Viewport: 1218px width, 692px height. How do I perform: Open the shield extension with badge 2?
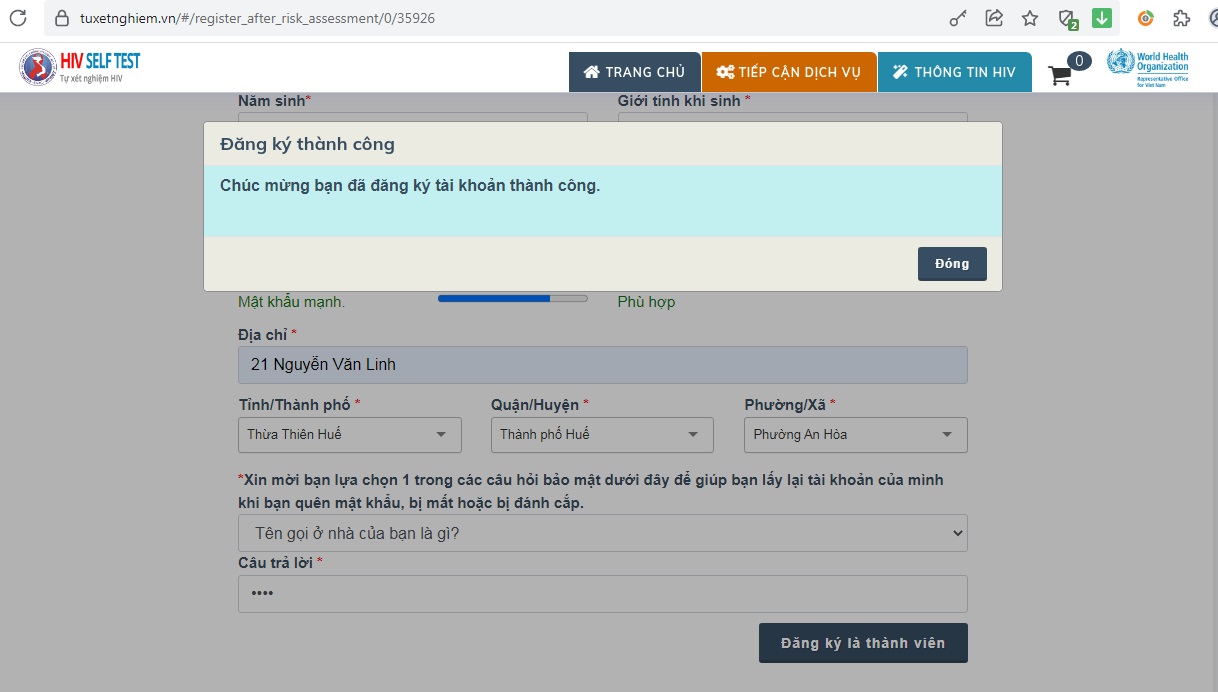[x=1067, y=18]
